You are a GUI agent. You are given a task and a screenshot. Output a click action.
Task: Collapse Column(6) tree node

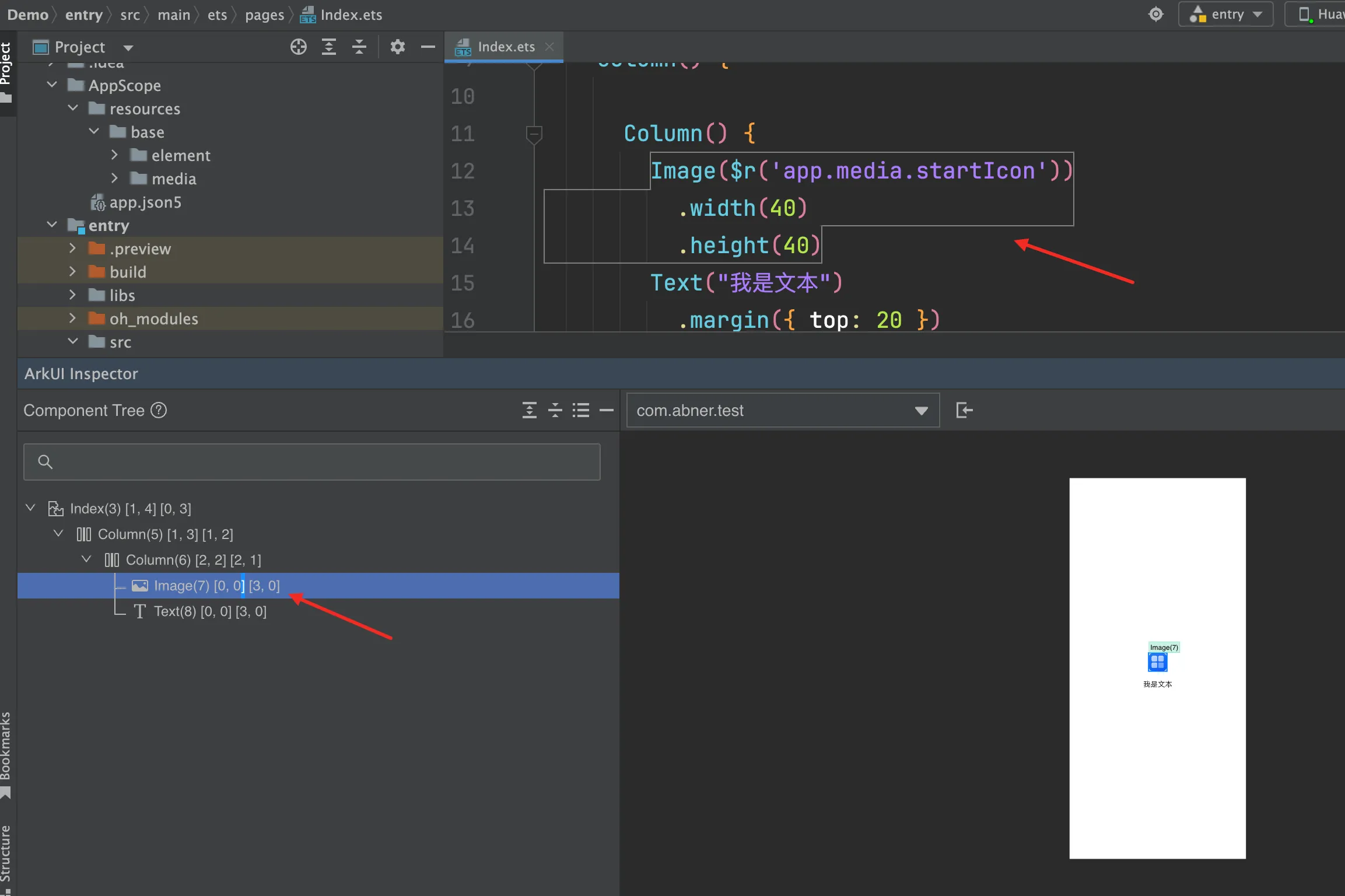[86, 559]
